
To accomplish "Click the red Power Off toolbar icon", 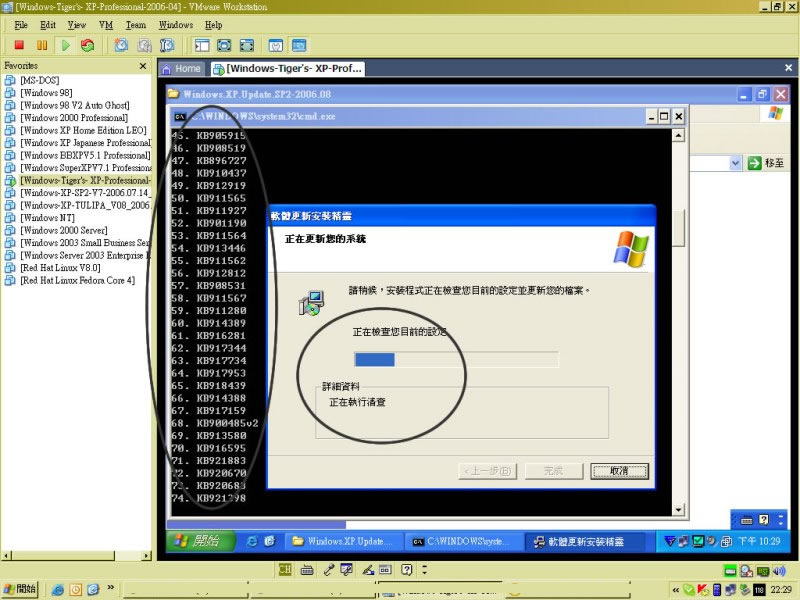I will tap(19, 45).
